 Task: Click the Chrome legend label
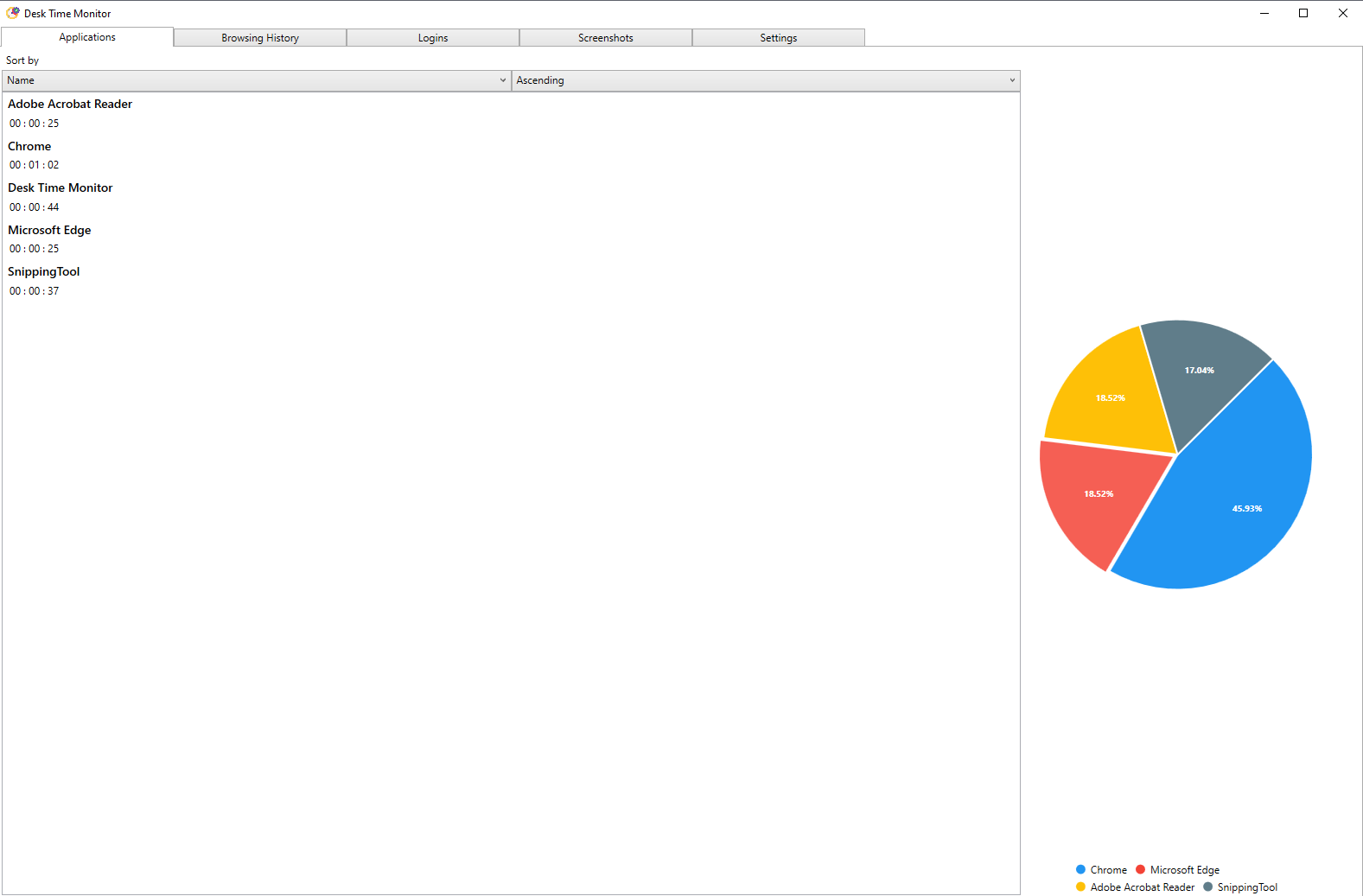point(1109,870)
